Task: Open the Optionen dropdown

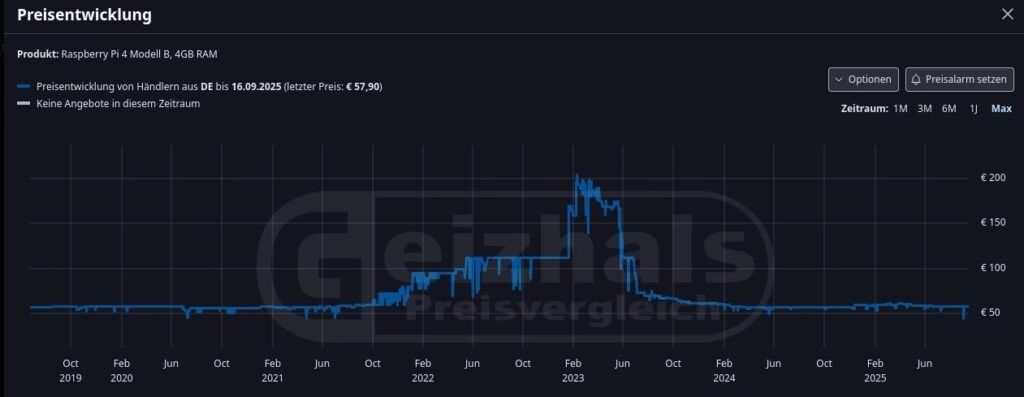Action: point(863,80)
